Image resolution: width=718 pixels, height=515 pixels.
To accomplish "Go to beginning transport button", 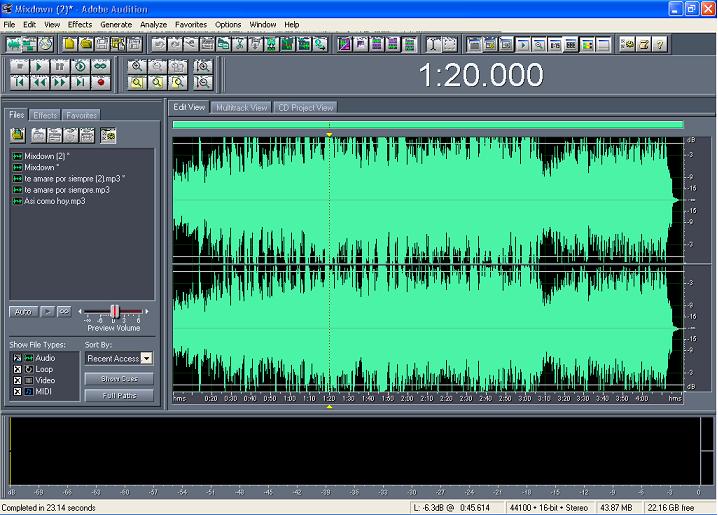I will pos(20,82).
